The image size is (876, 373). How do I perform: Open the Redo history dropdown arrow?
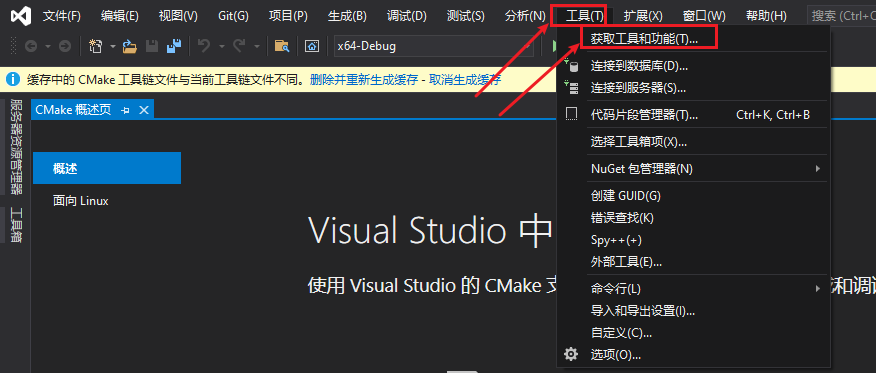pos(257,46)
